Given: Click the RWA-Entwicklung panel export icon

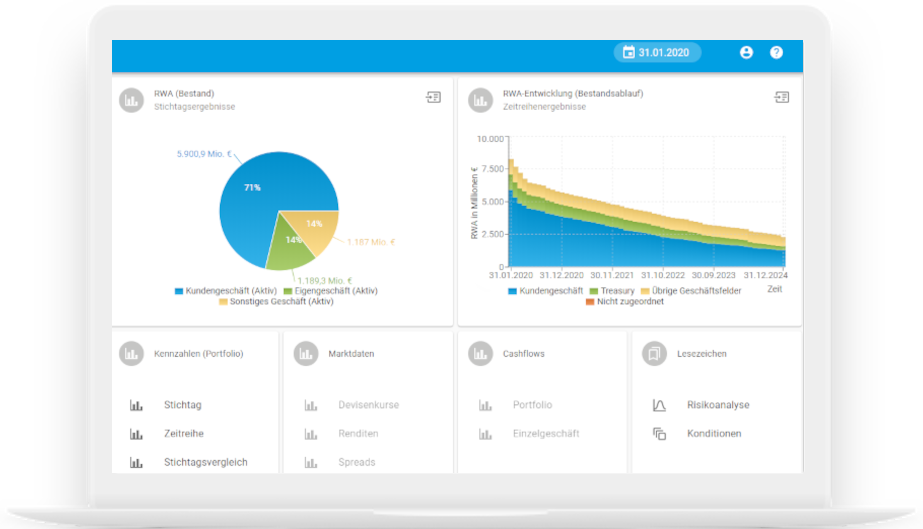Looking at the screenshot, I should coord(781,98).
